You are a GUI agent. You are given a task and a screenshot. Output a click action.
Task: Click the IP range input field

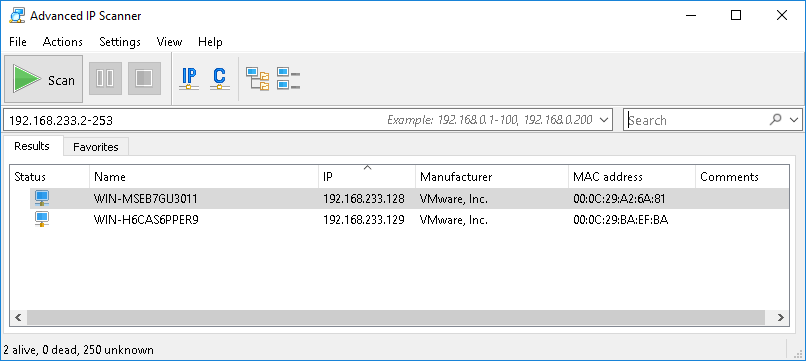click(308, 120)
